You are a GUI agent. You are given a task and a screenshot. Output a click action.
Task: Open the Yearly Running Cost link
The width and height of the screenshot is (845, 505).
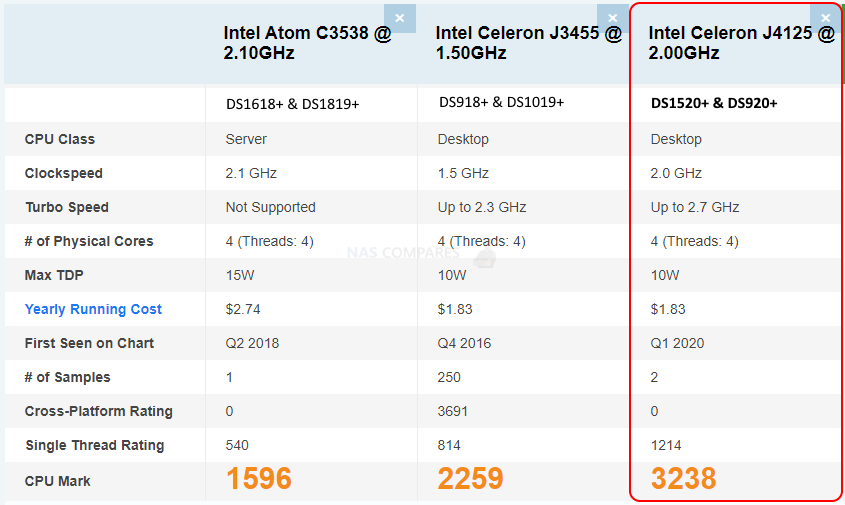tap(93, 309)
